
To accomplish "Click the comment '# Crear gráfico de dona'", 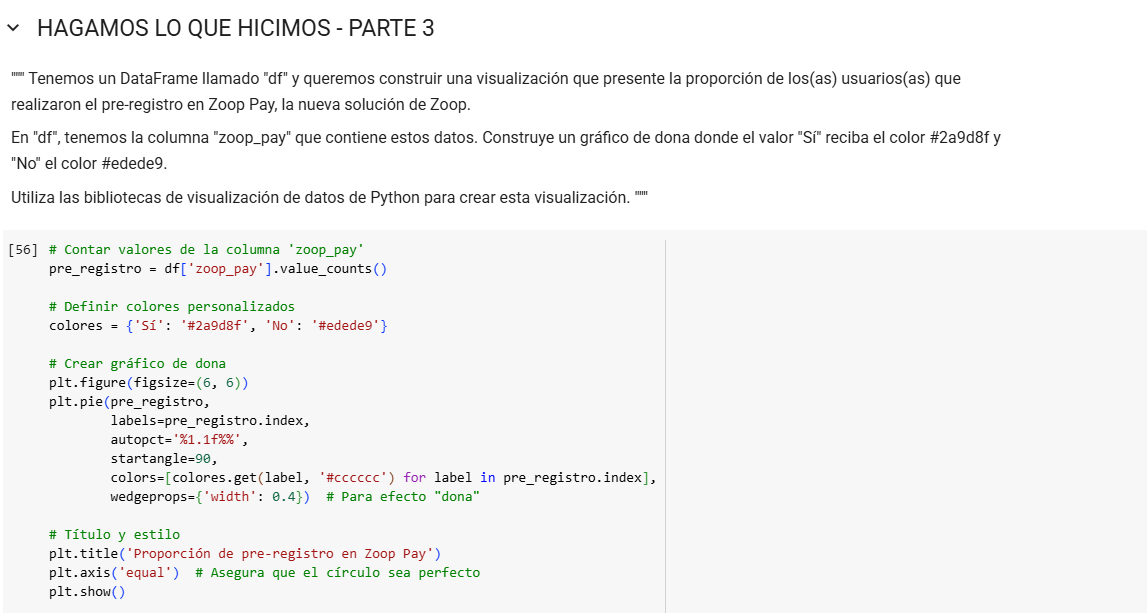I will [x=138, y=364].
